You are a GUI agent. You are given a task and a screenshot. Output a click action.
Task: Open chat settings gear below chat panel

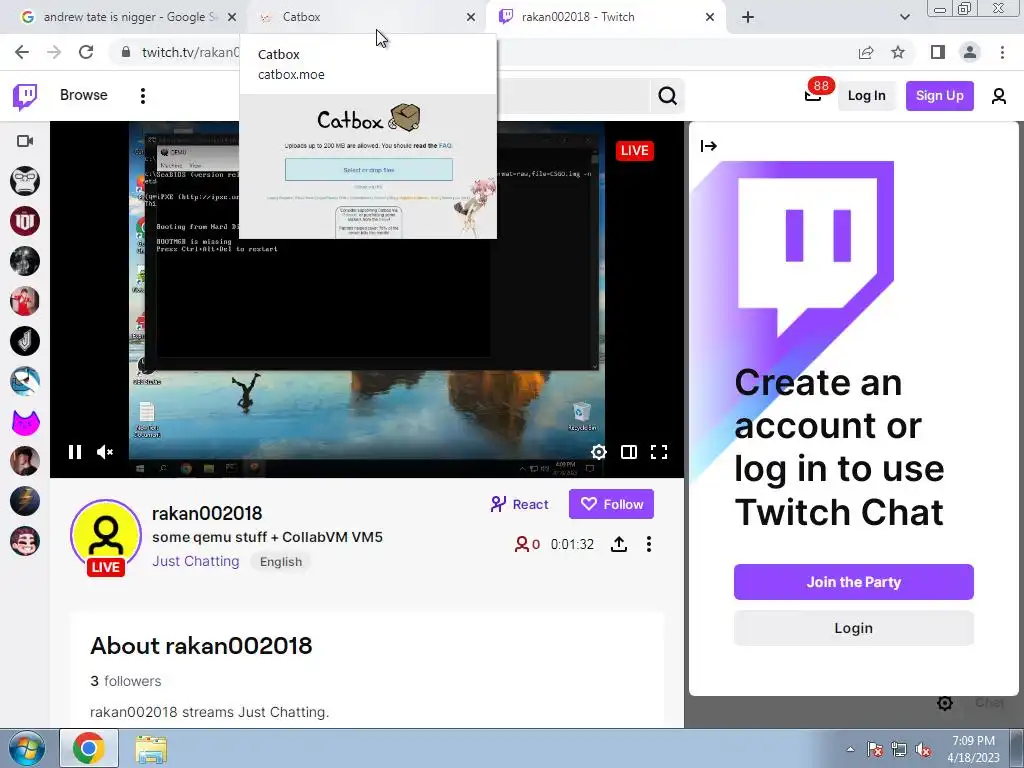[x=944, y=703]
